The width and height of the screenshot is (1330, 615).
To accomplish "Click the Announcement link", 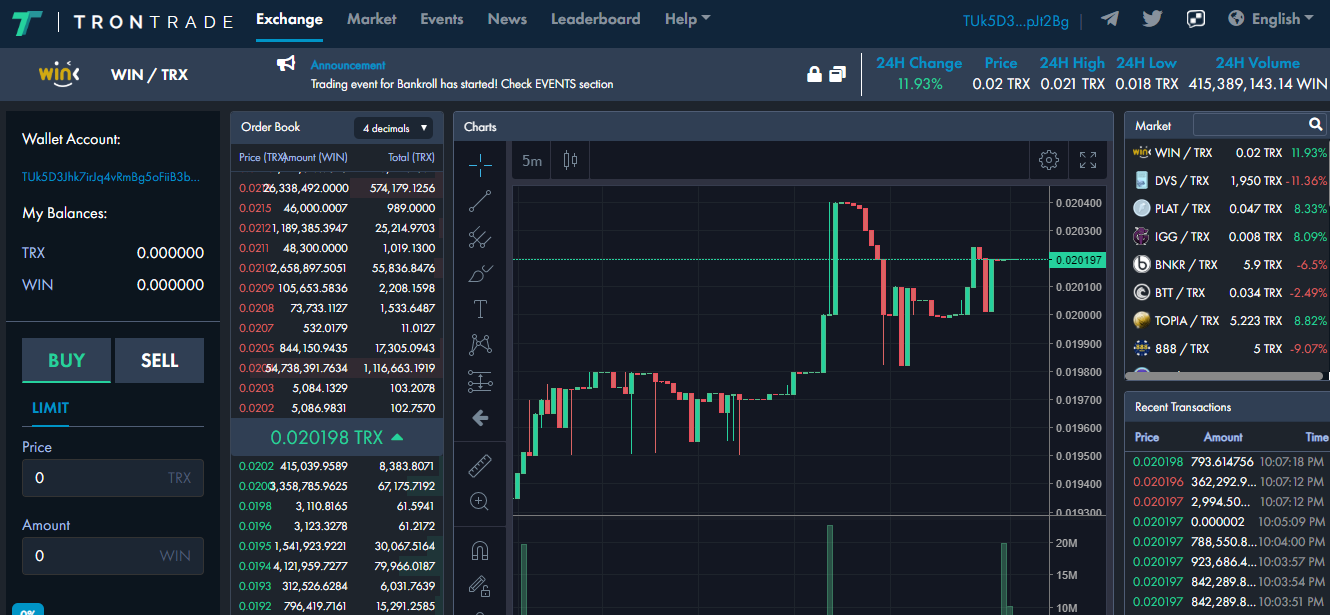I will coord(348,65).
